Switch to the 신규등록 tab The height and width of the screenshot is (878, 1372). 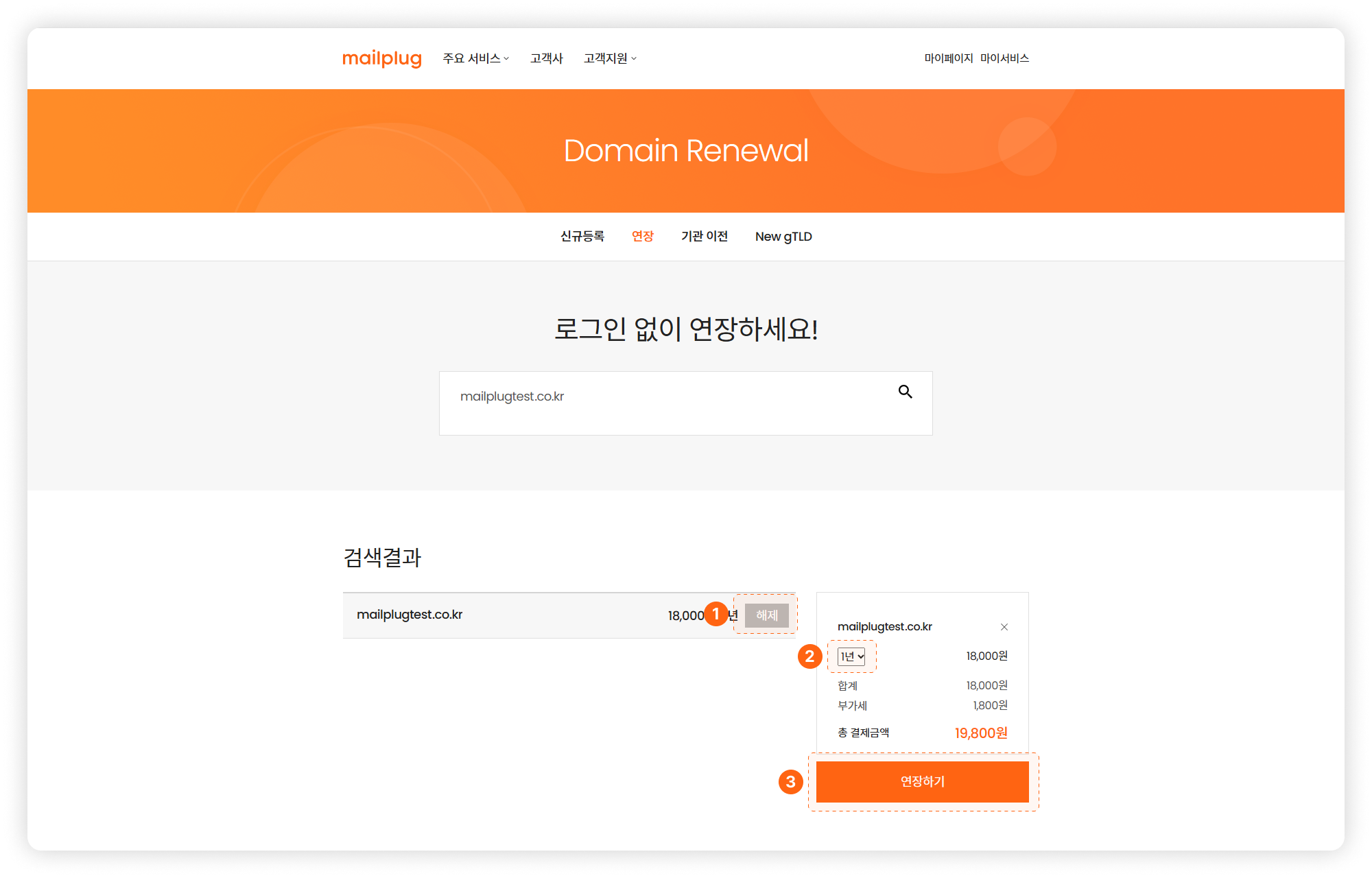coord(582,236)
